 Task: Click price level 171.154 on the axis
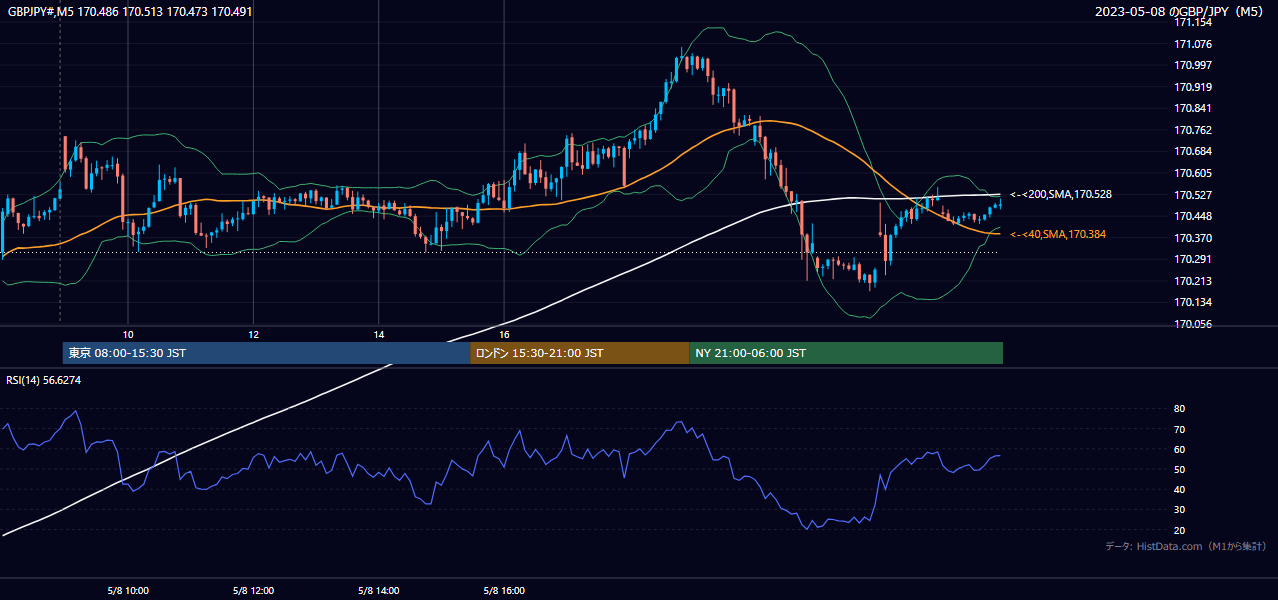(1193, 22)
